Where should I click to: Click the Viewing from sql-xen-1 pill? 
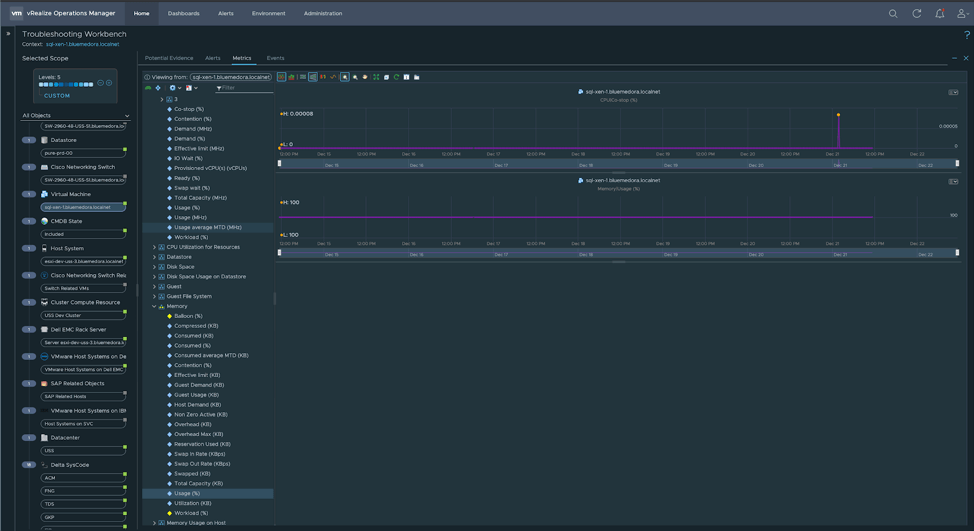[x=230, y=77]
